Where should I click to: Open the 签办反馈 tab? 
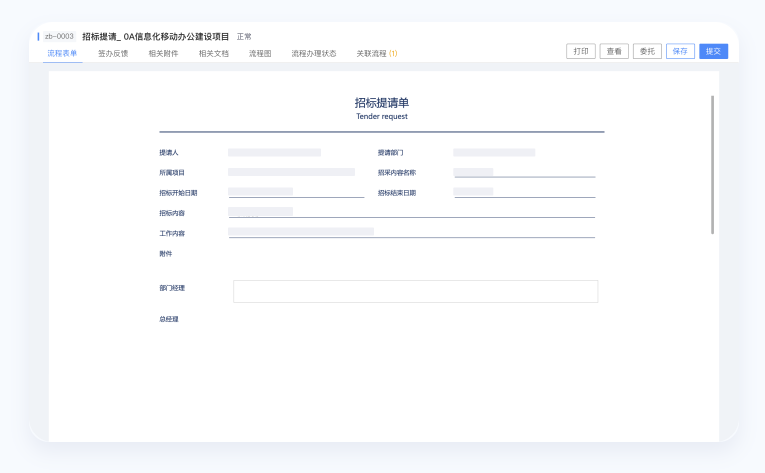click(x=113, y=53)
